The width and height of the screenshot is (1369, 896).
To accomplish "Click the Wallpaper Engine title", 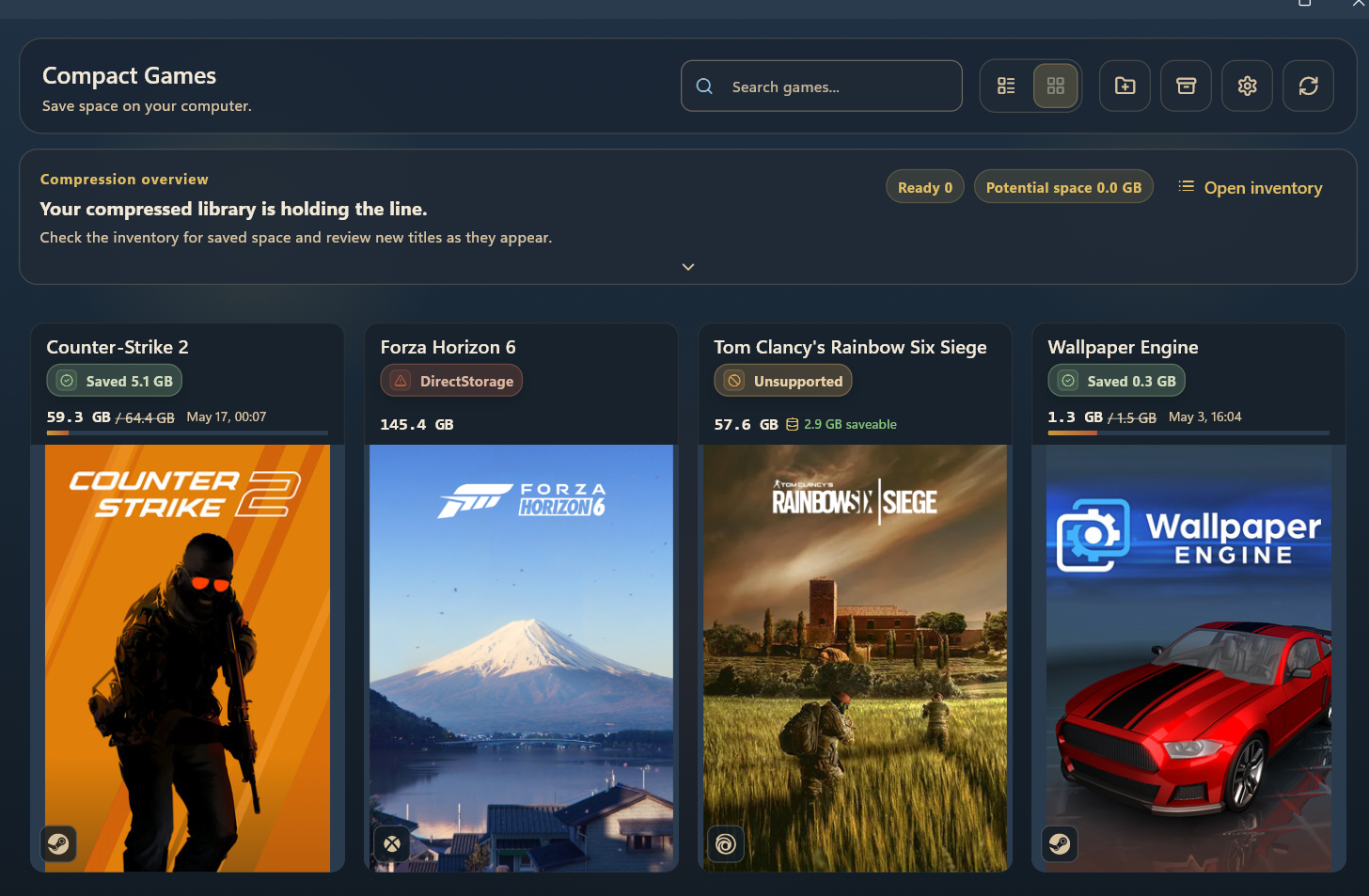I will coord(1123,347).
